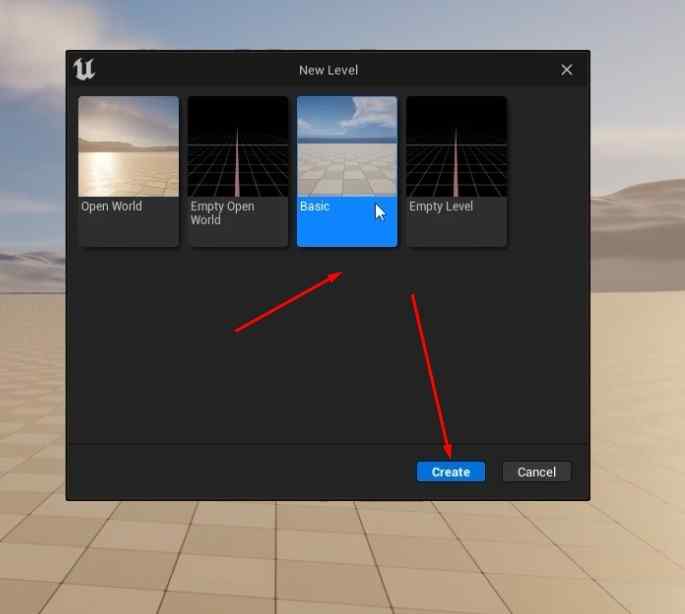Click the Empty Level label text

(441, 206)
